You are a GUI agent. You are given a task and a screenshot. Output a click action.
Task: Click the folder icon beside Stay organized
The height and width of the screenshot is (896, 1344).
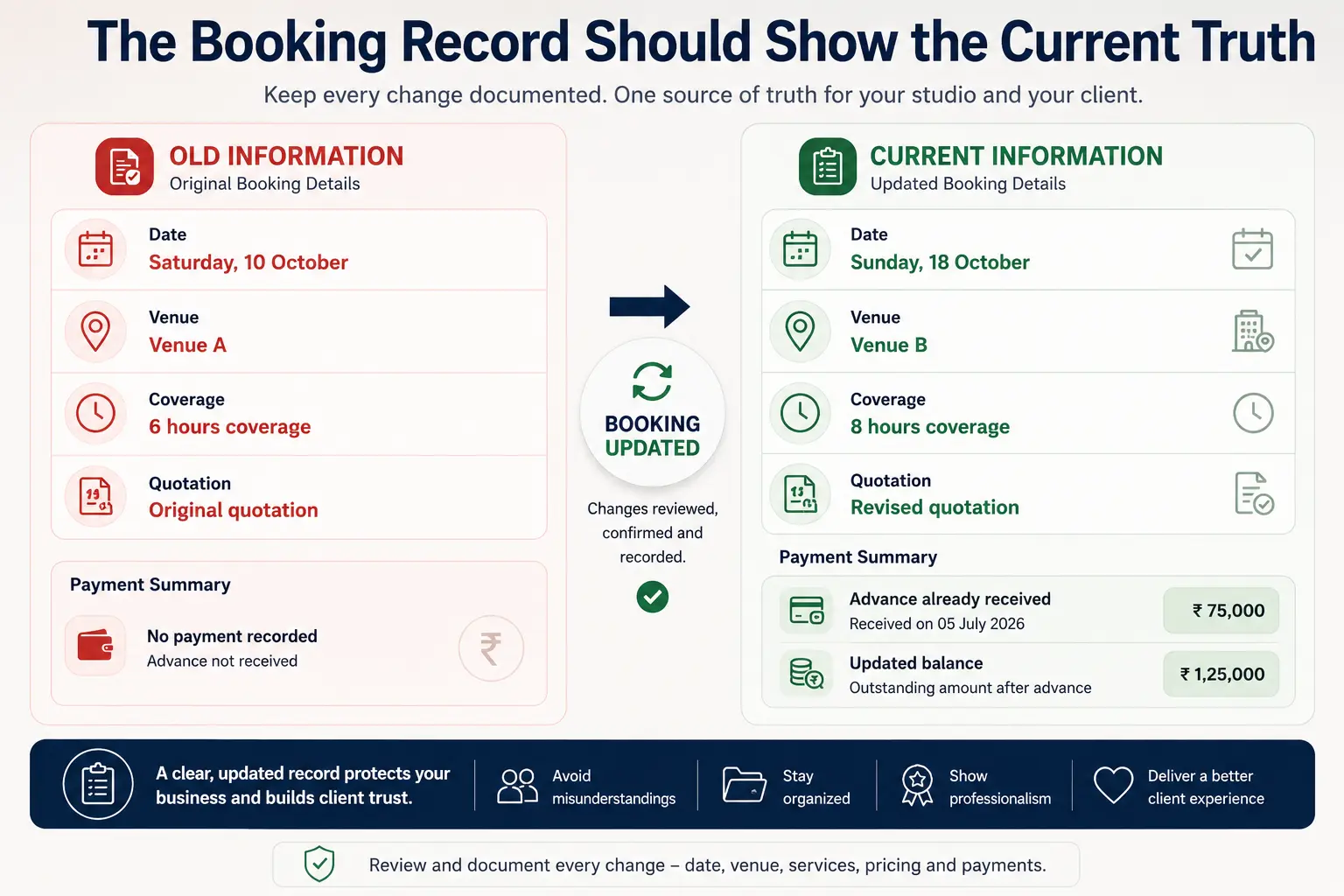click(x=745, y=784)
